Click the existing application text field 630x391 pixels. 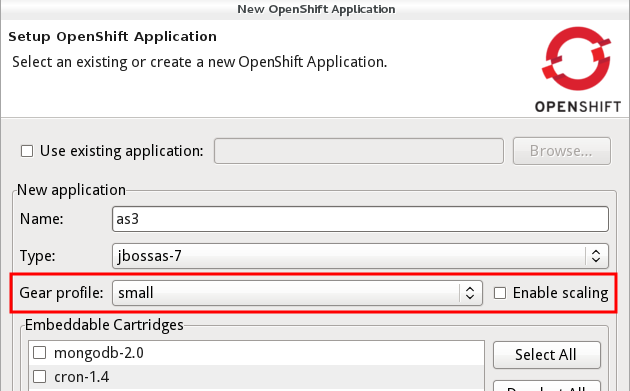click(x=359, y=151)
